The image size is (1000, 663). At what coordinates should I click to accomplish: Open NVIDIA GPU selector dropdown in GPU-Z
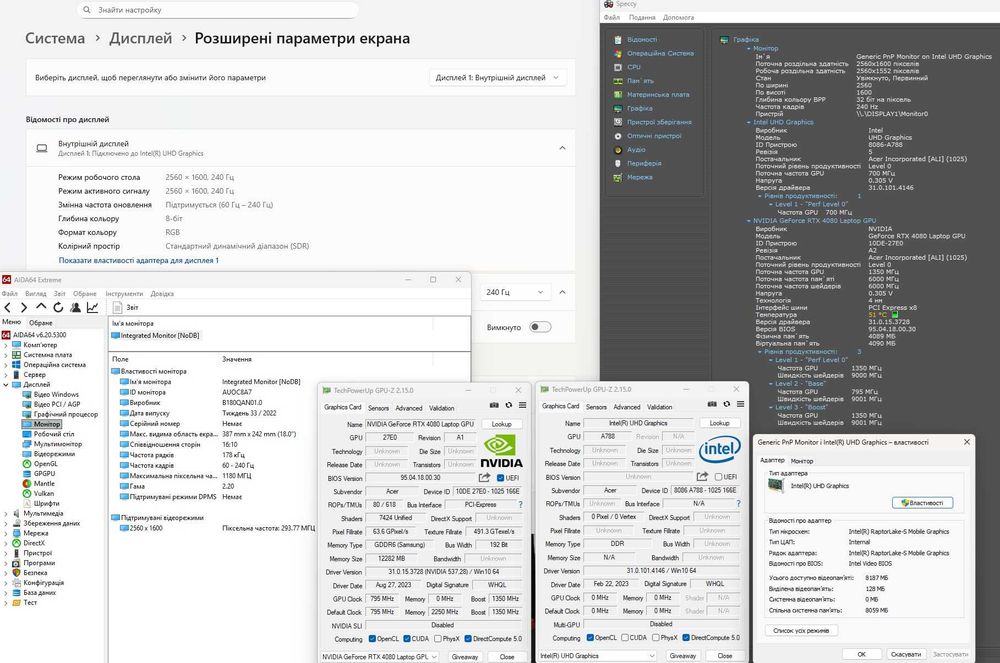pyautogui.click(x=380, y=657)
